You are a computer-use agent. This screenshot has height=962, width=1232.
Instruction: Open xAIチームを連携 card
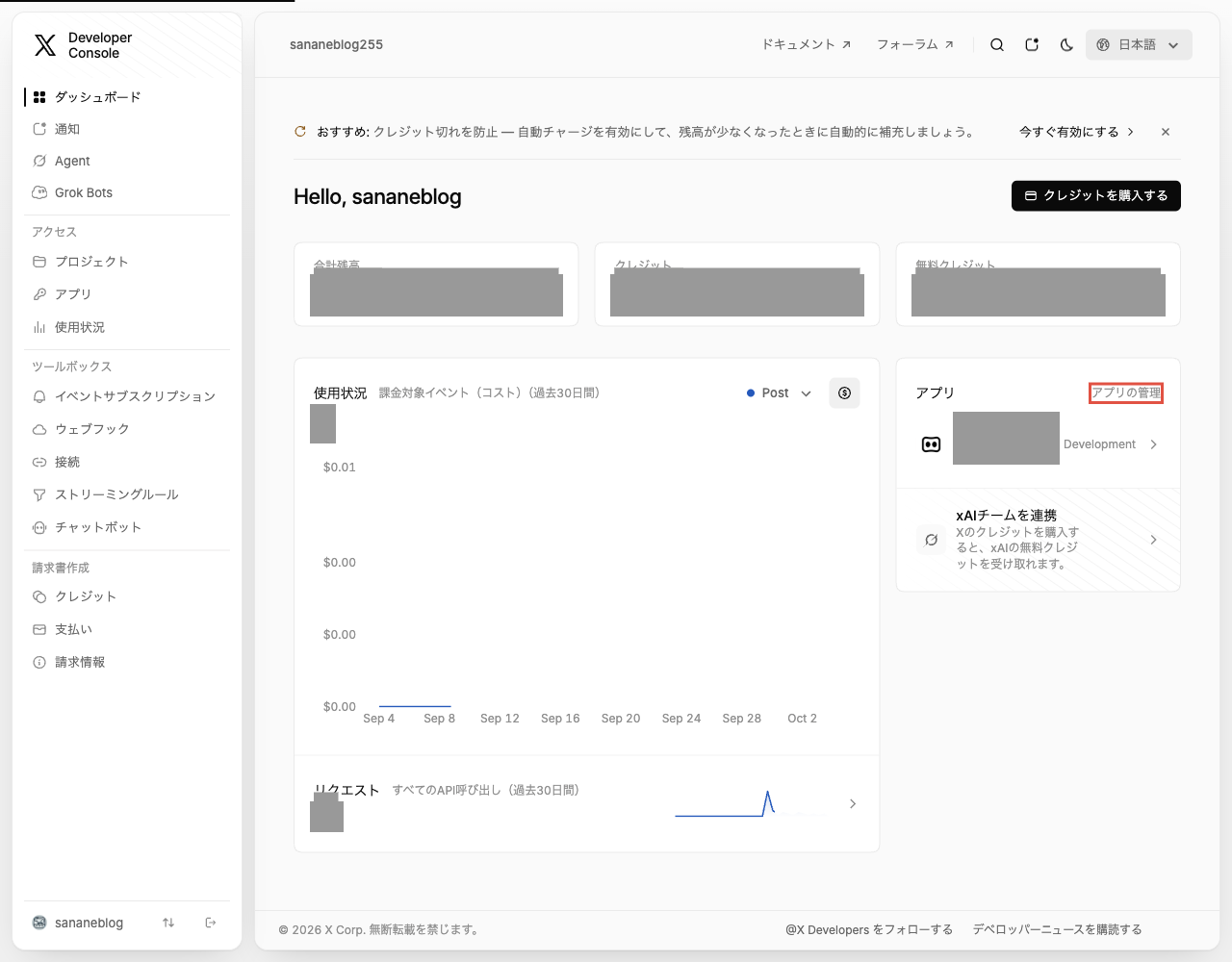pos(1038,540)
